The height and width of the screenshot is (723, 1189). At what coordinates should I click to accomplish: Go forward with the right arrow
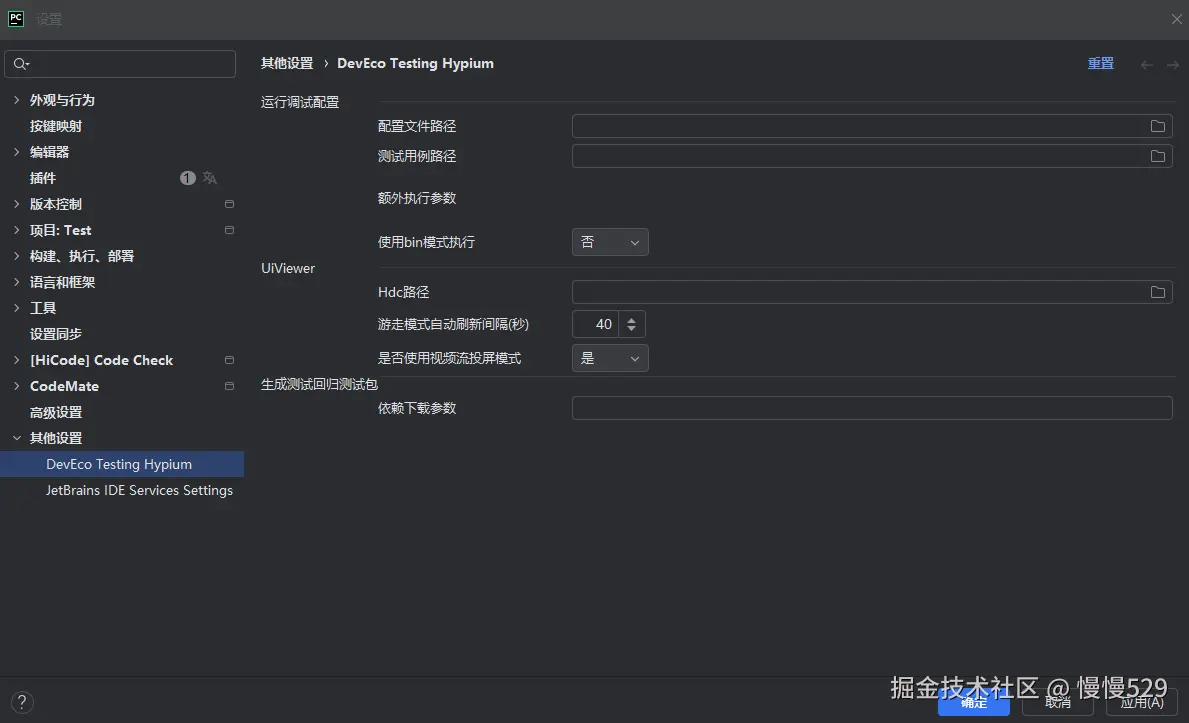click(x=1172, y=64)
